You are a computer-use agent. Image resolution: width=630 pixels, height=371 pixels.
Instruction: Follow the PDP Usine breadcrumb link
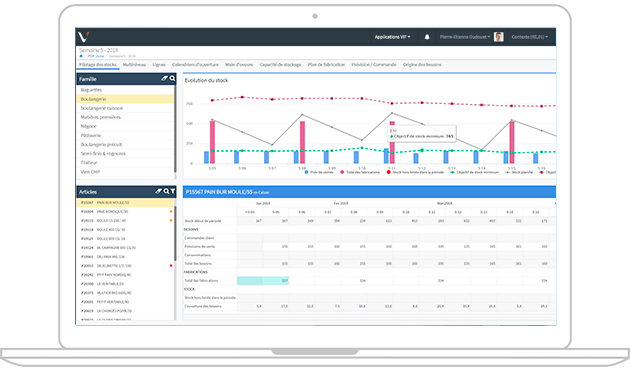(96, 56)
